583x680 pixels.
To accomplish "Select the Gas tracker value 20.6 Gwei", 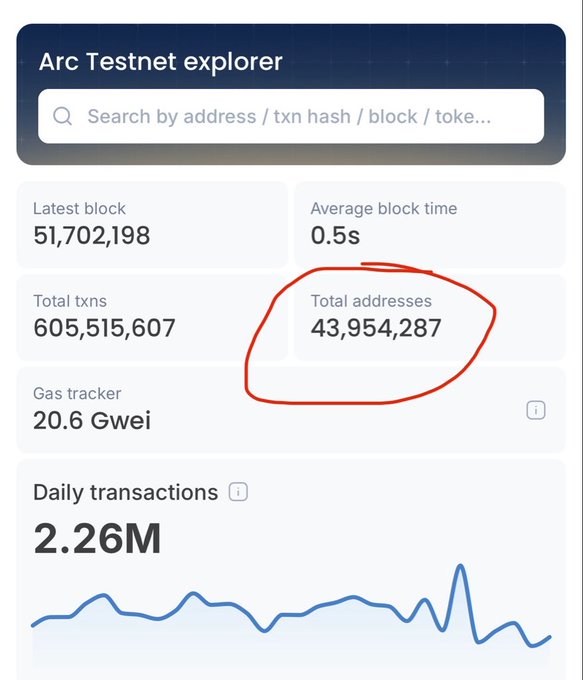I will pos(92,420).
